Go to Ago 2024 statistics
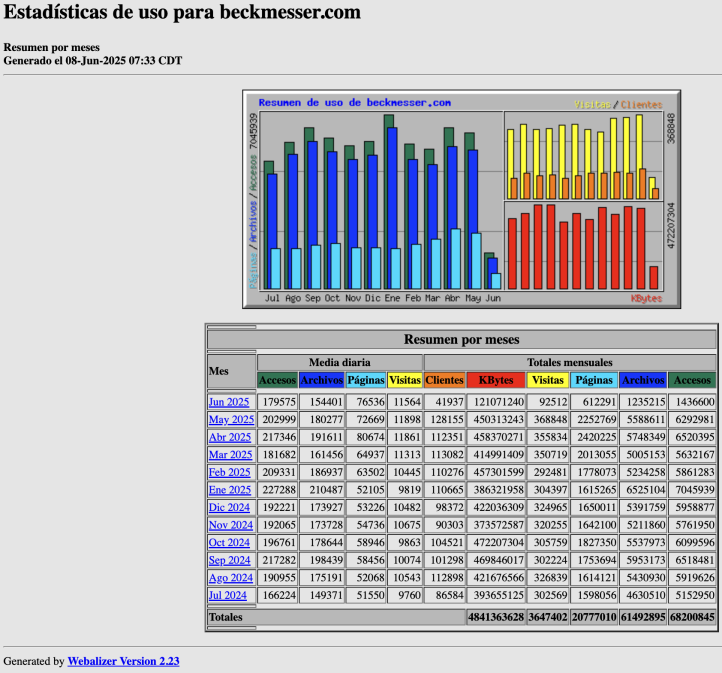 pos(230,578)
